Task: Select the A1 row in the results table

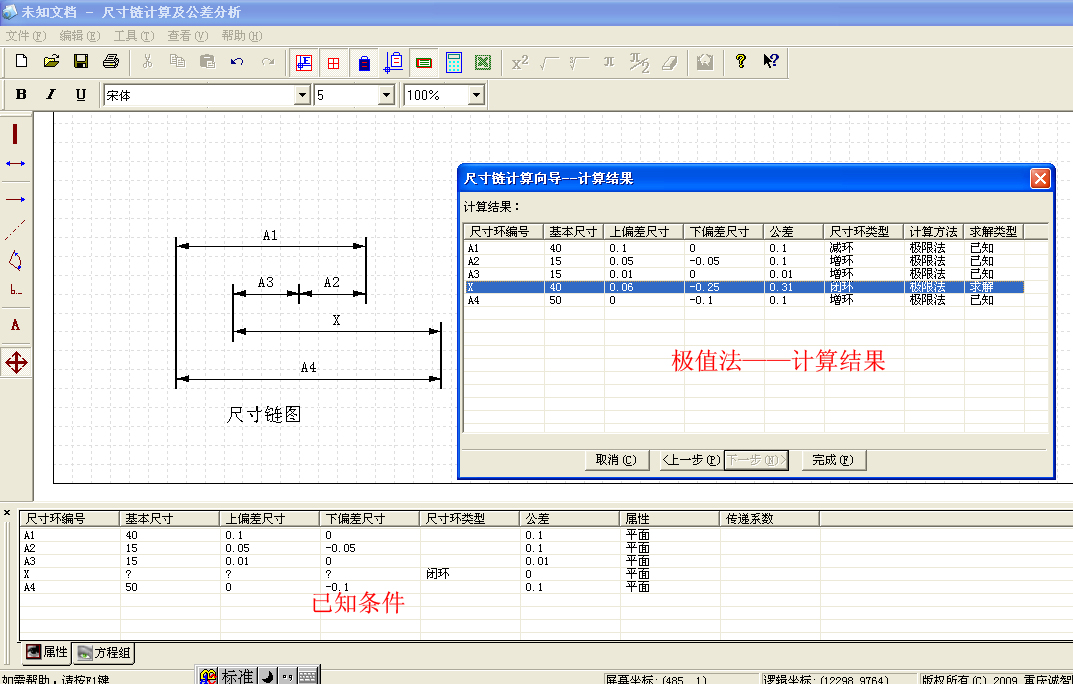Action: pyautogui.click(x=745, y=248)
